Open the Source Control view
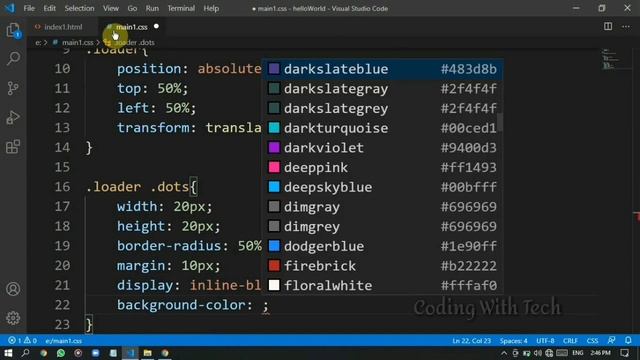Screen dimensions: 640x360 [x=13, y=88]
